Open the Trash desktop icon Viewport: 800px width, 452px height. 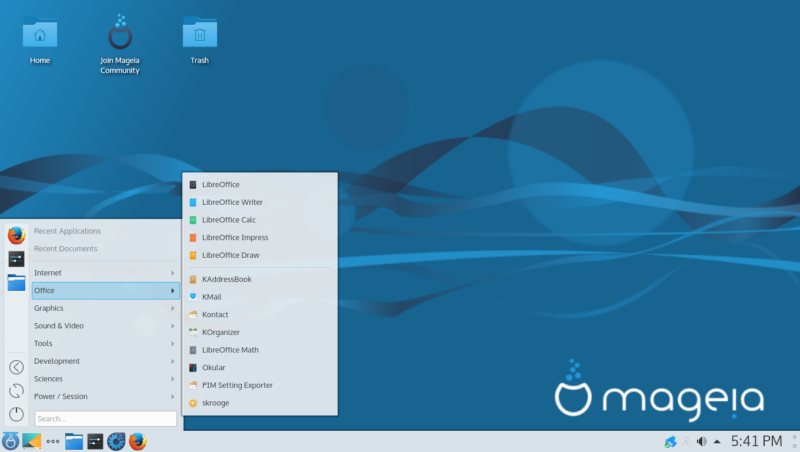click(199, 41)
